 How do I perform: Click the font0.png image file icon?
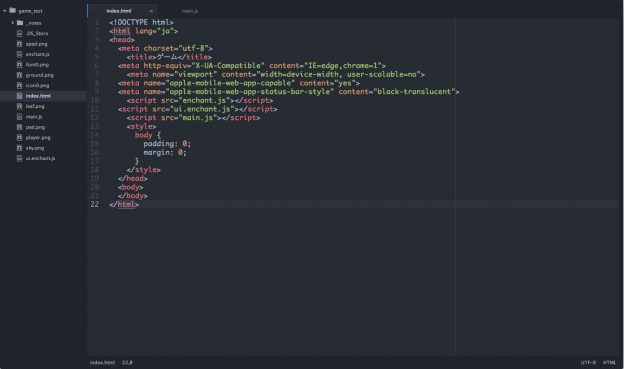tap(19, 64)
